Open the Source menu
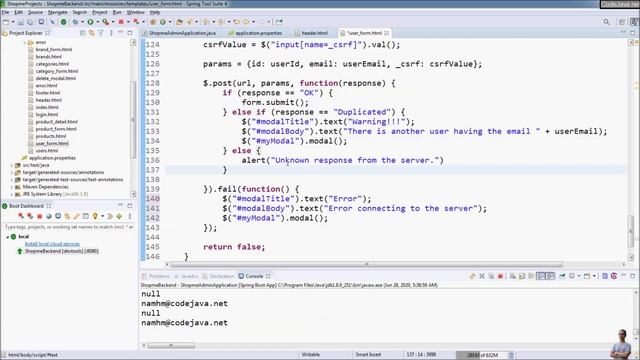This screenshot has height=360, width=640. (35, 12)
